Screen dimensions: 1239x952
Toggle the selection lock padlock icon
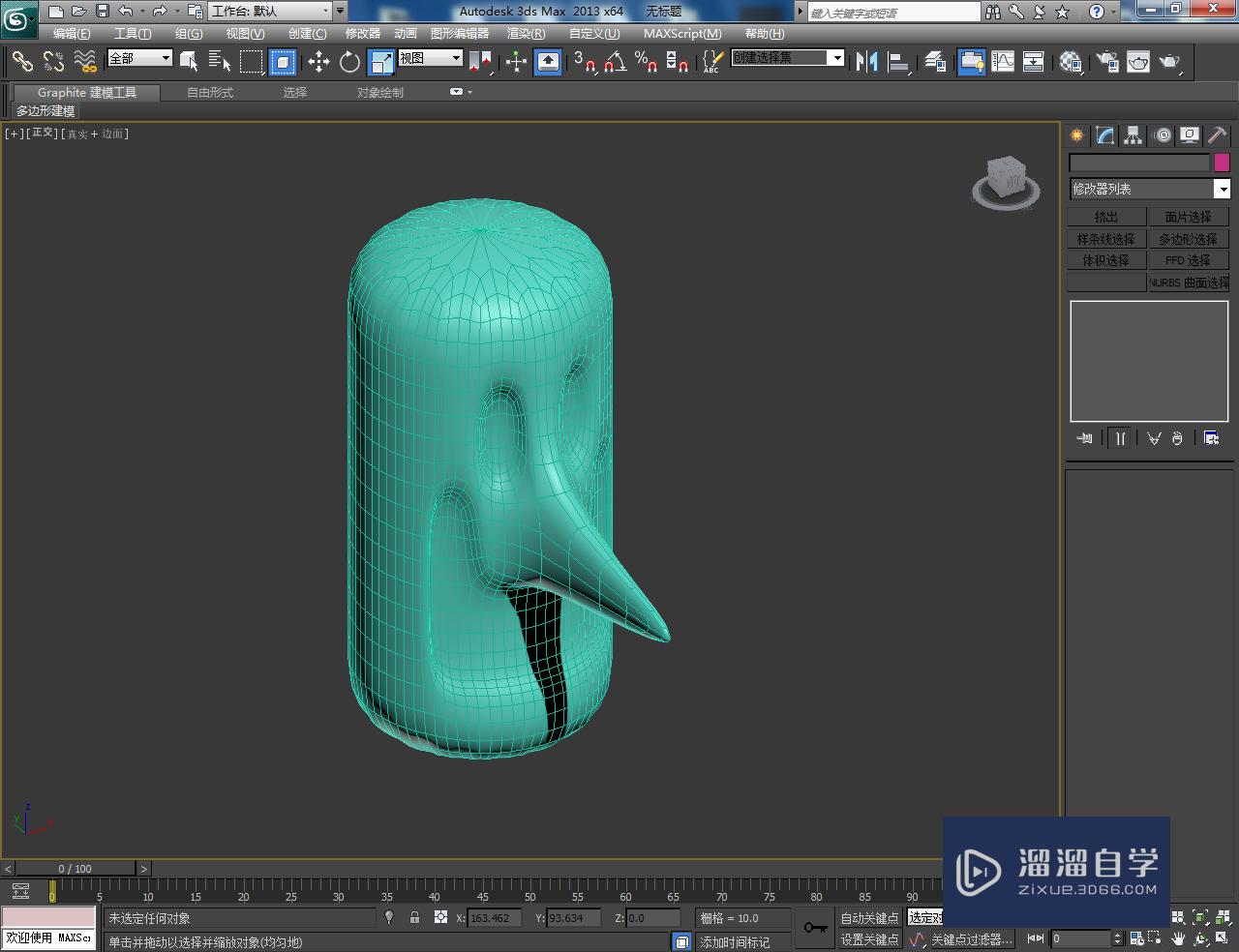pos(414,917)
